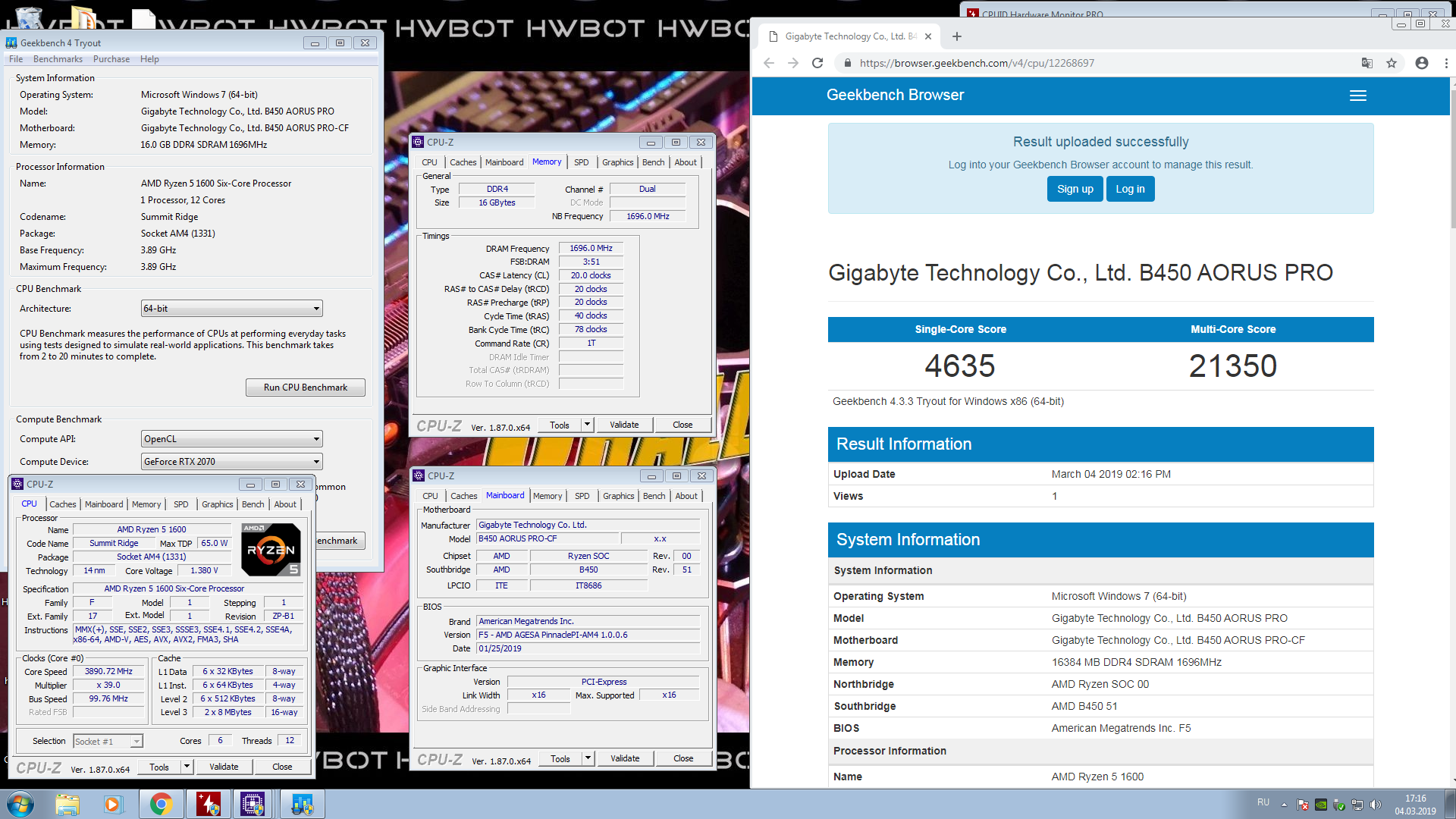This screenshot has width=1456, height=819.
Task: Select CPU tab in CPU-Z Mainboard window
Action: 430,496
